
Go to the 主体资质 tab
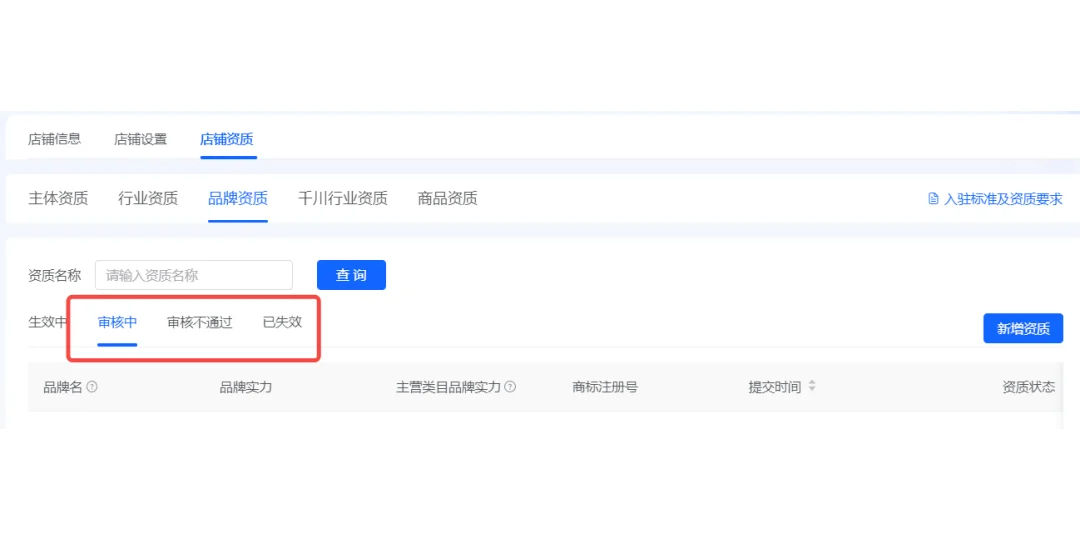click(58, 198)
